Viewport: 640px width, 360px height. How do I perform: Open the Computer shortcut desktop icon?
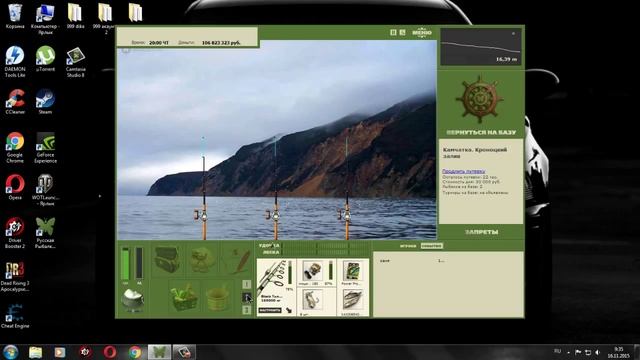tap(45, 19)
